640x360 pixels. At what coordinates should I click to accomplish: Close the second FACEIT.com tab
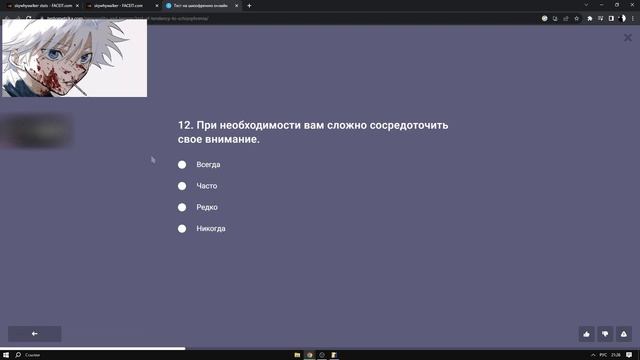pos(157,6)
